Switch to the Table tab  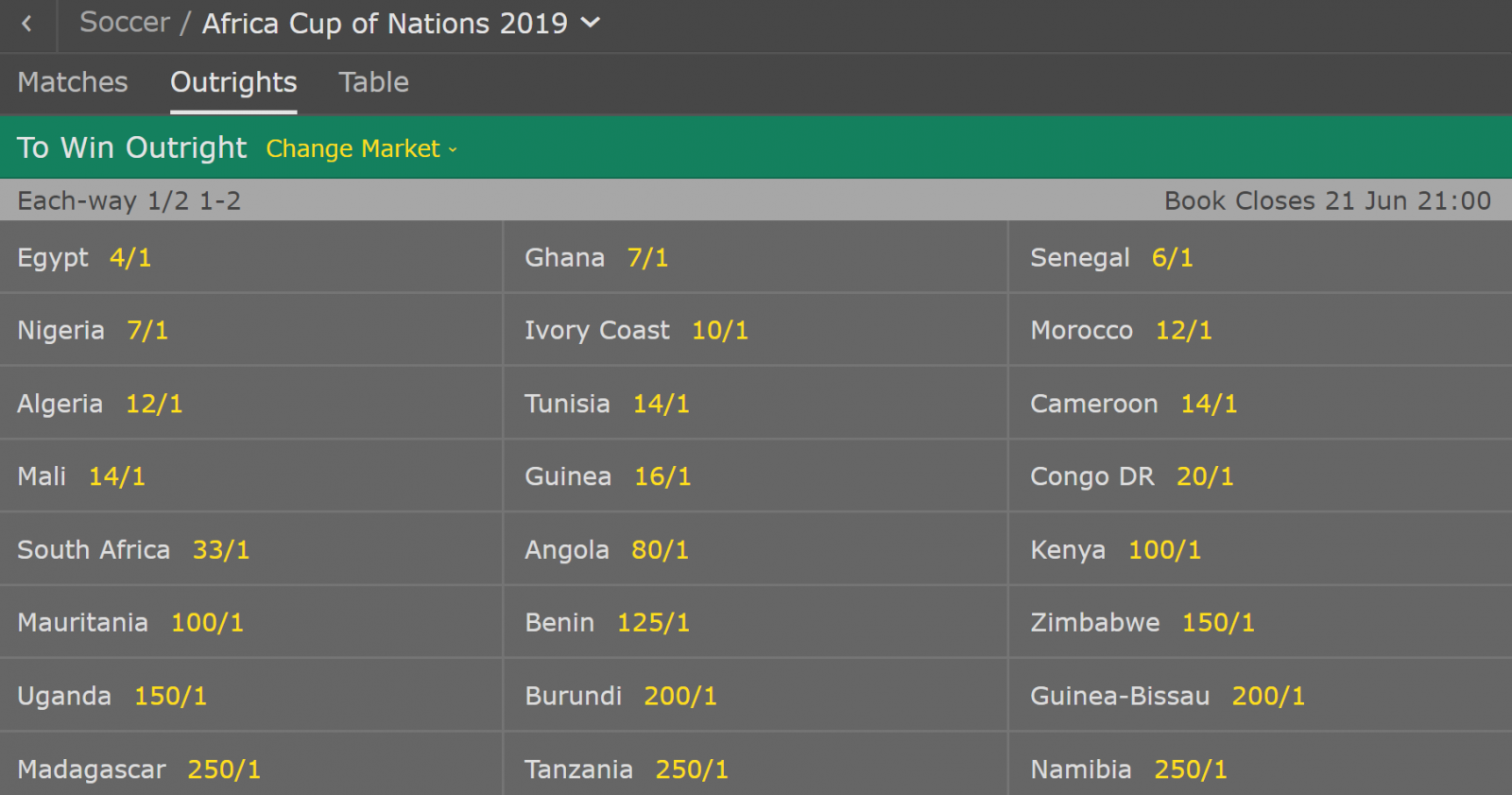pos(373,83)
